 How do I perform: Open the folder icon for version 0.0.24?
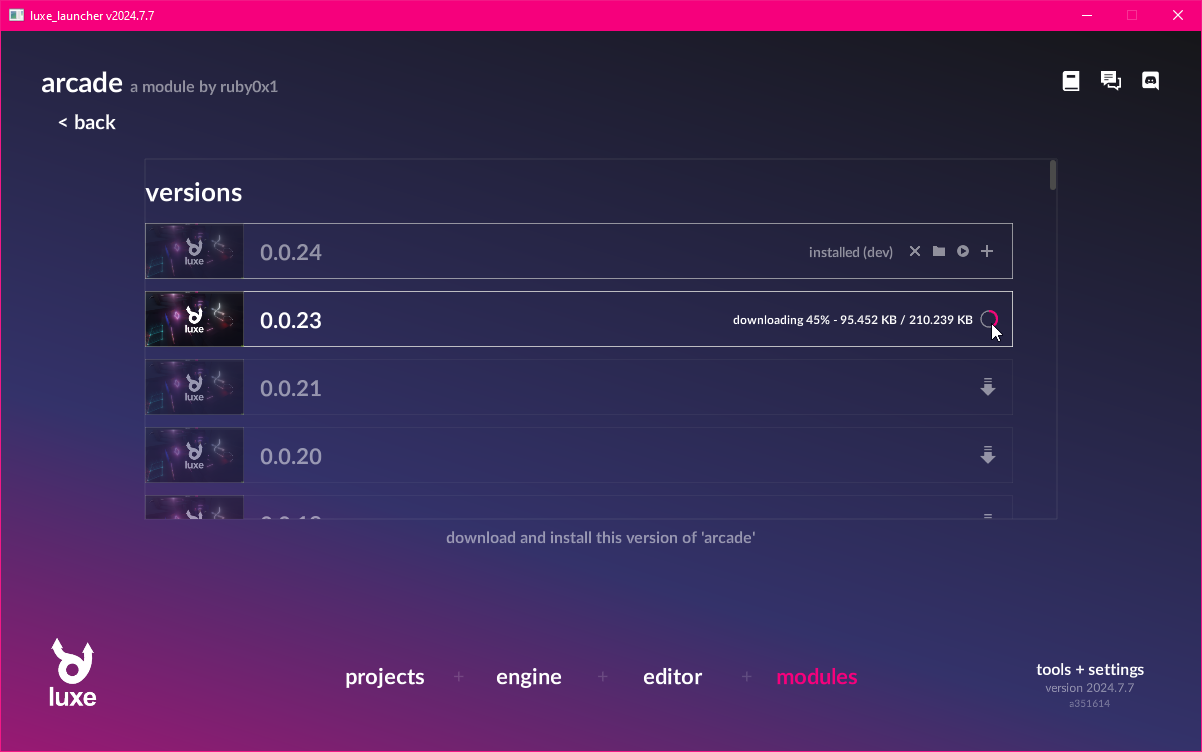pyautogui.click(x=939, y=251)
